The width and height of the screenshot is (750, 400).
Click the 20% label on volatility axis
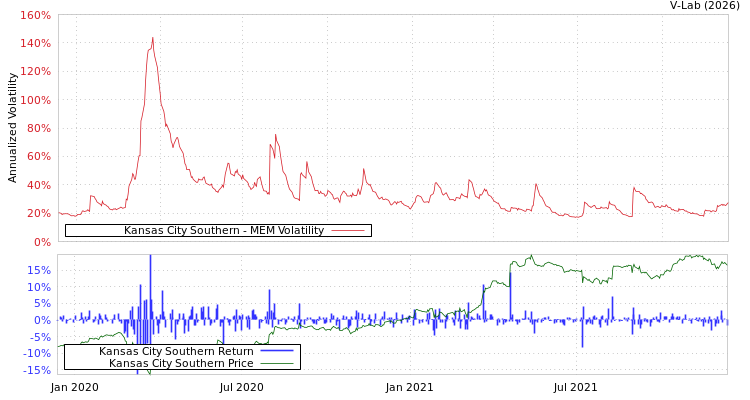click(x=38, y=213)
